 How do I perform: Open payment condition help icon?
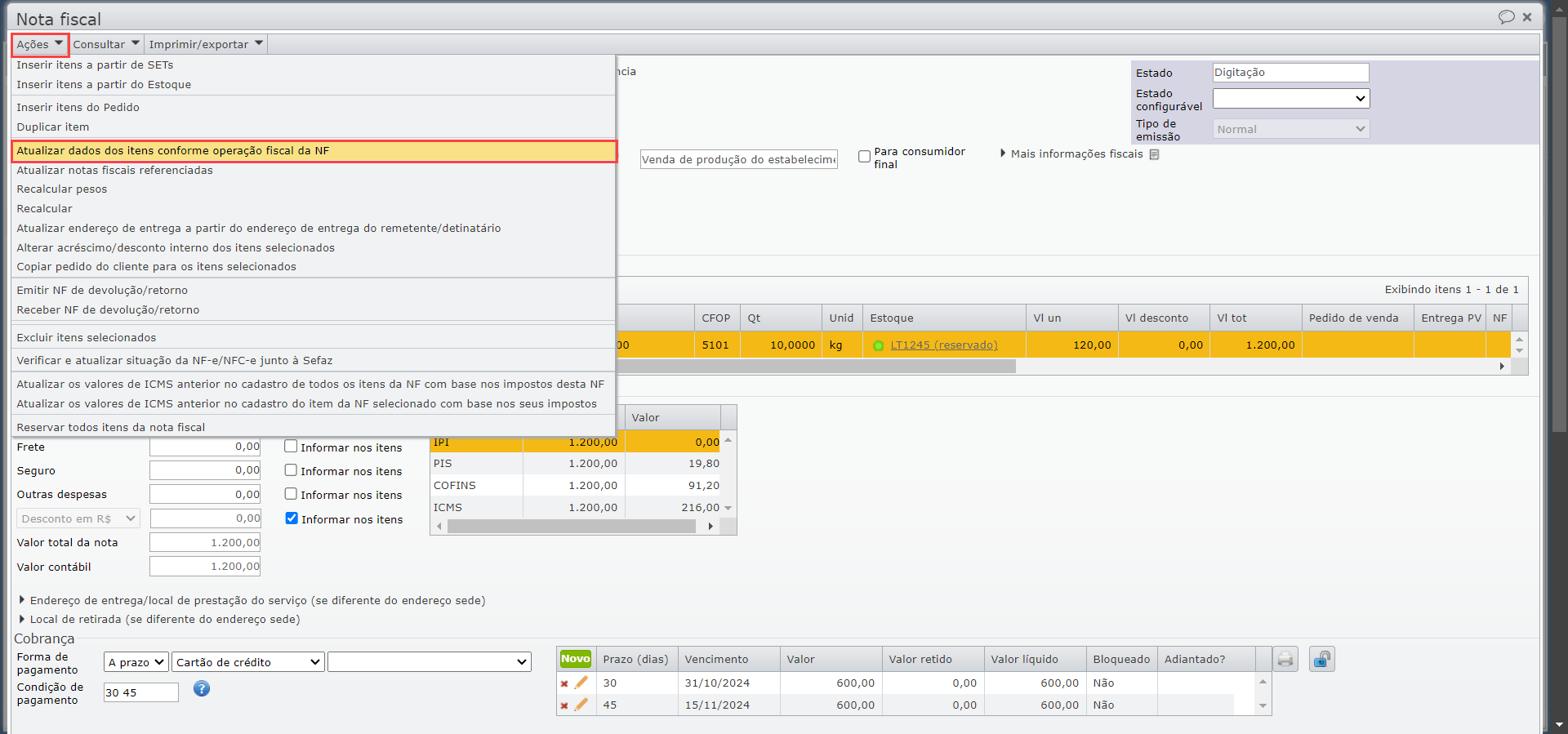point(202,689)
